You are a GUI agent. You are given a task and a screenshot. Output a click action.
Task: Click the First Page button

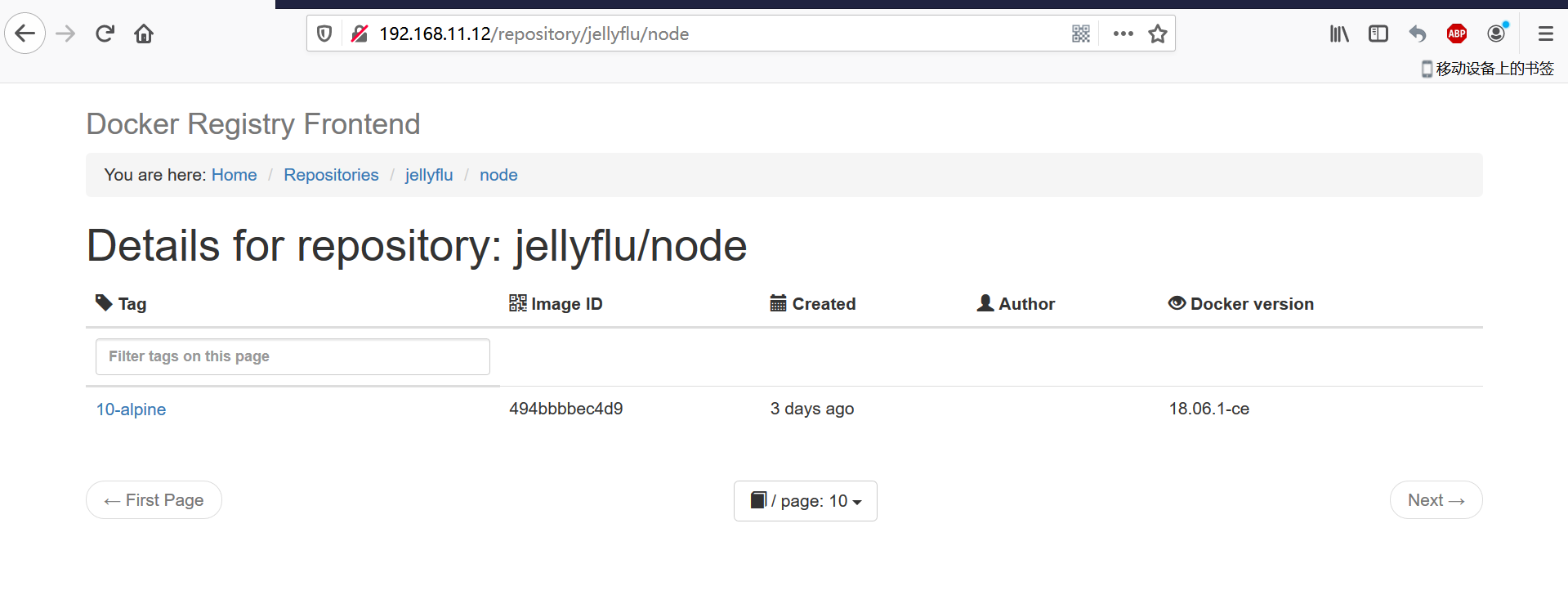pos(154,500)
